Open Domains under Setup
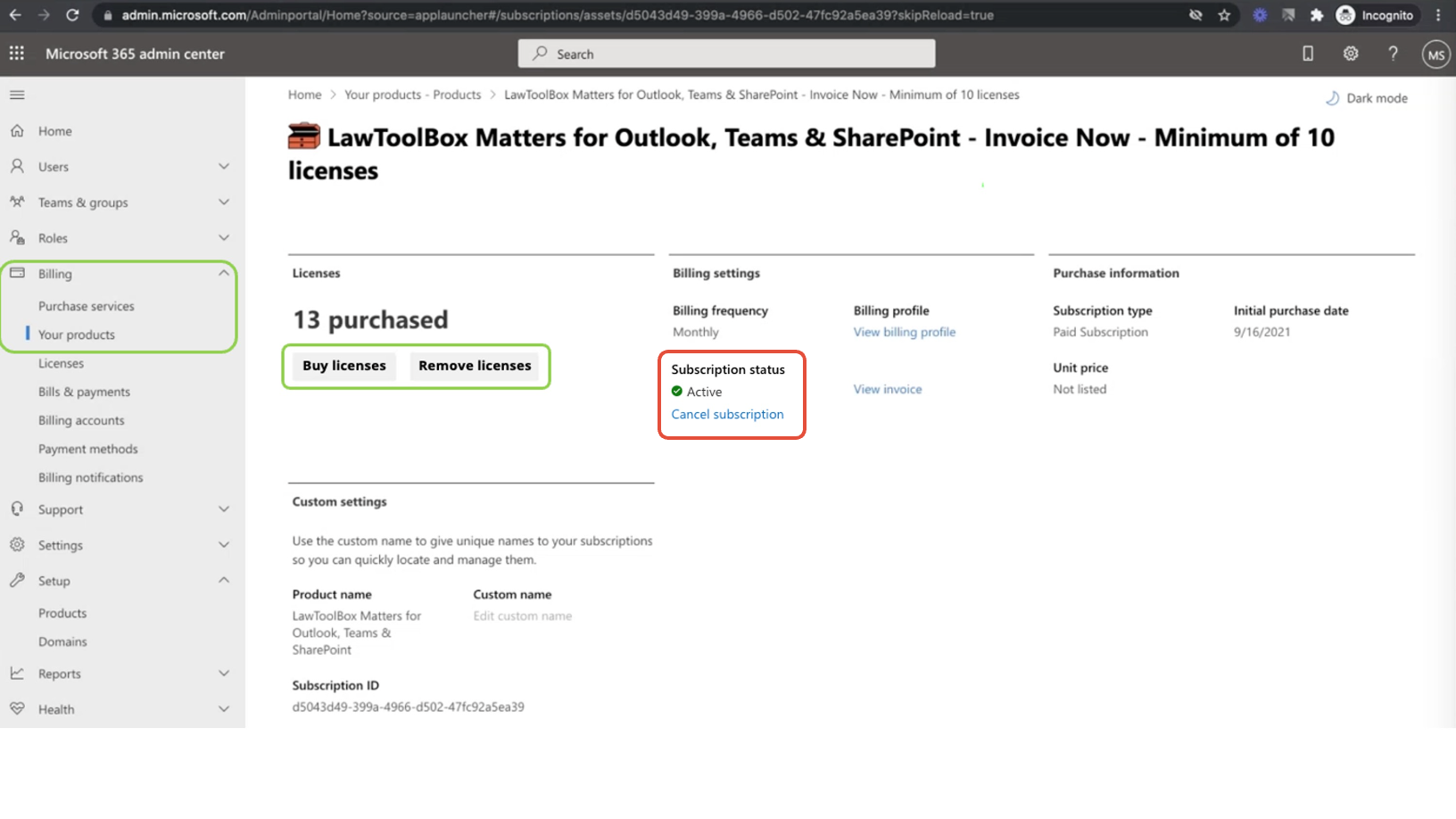Viewport: 1456px width, 819px height. pyautogui.click(x=62, y=641)
